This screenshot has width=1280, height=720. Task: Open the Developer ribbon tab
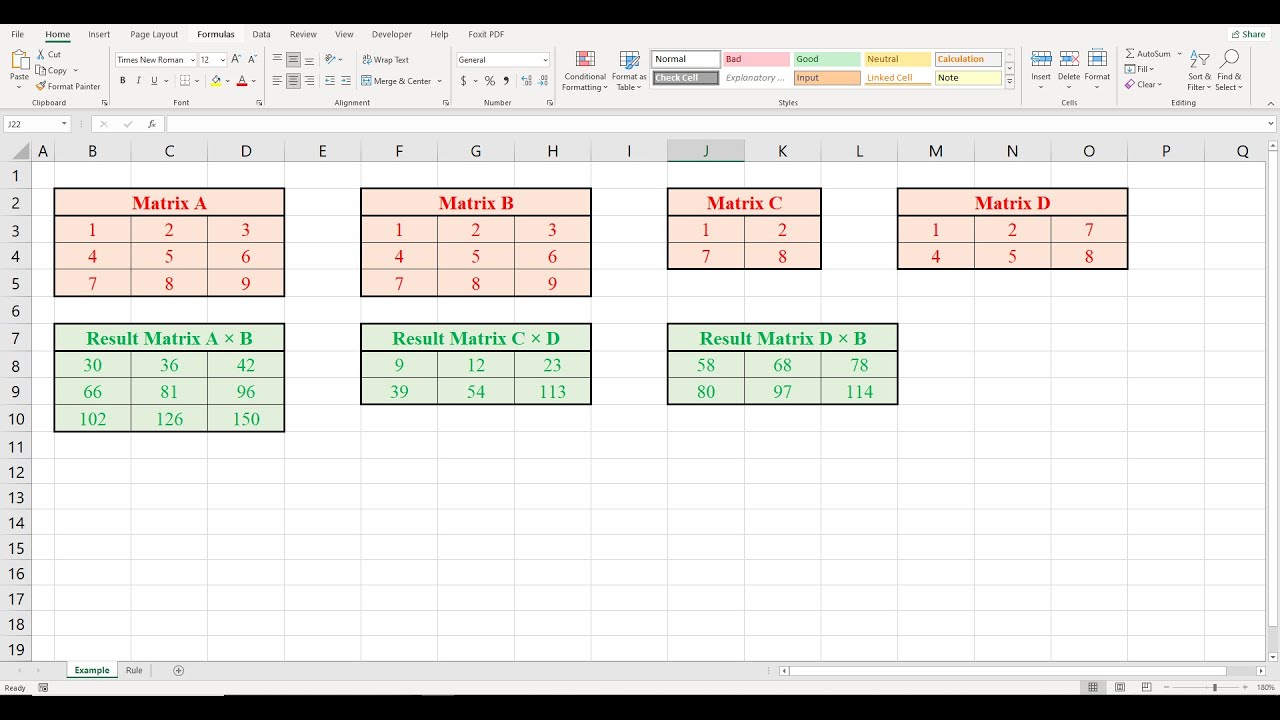[x=391, y=34]
